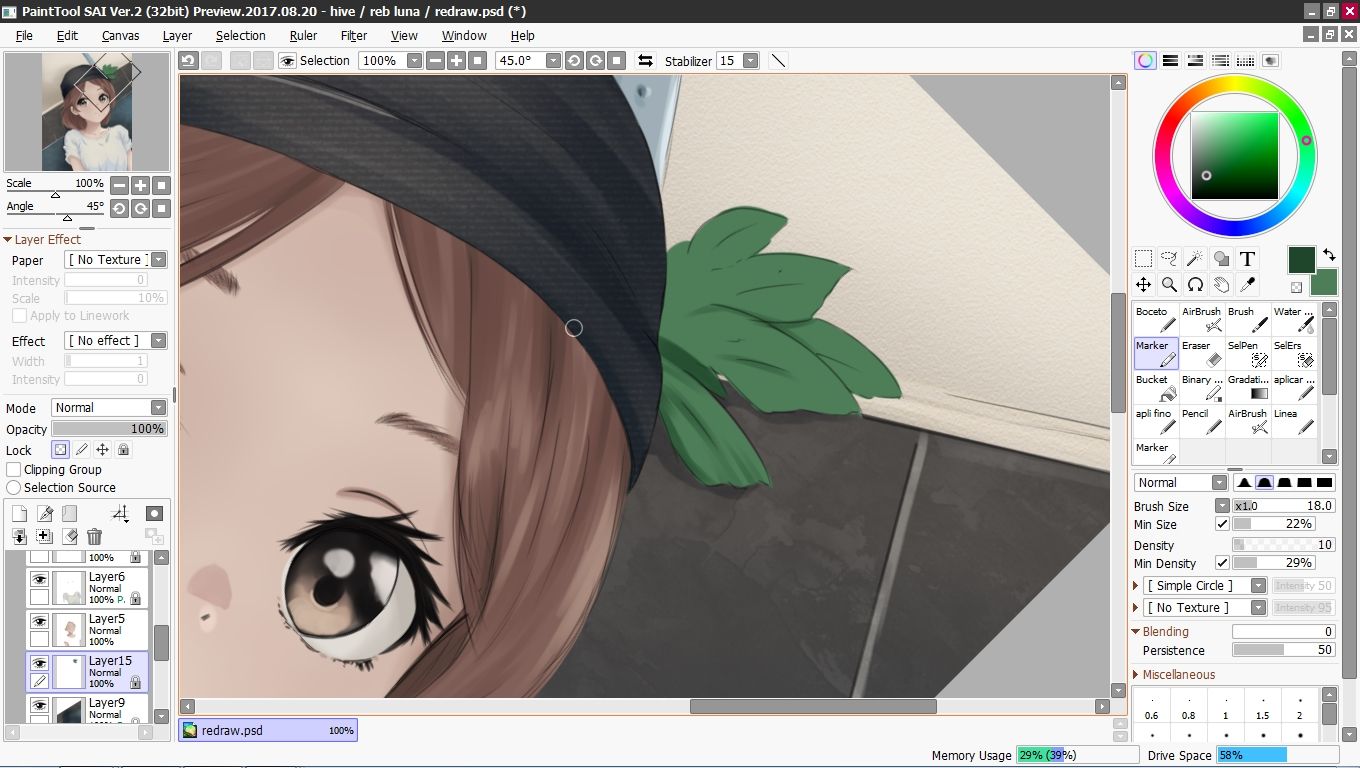The height and width of the screenshot is (768, 1360).
Task: Expand the Miscellaneous section
Action: point(1136,675)
